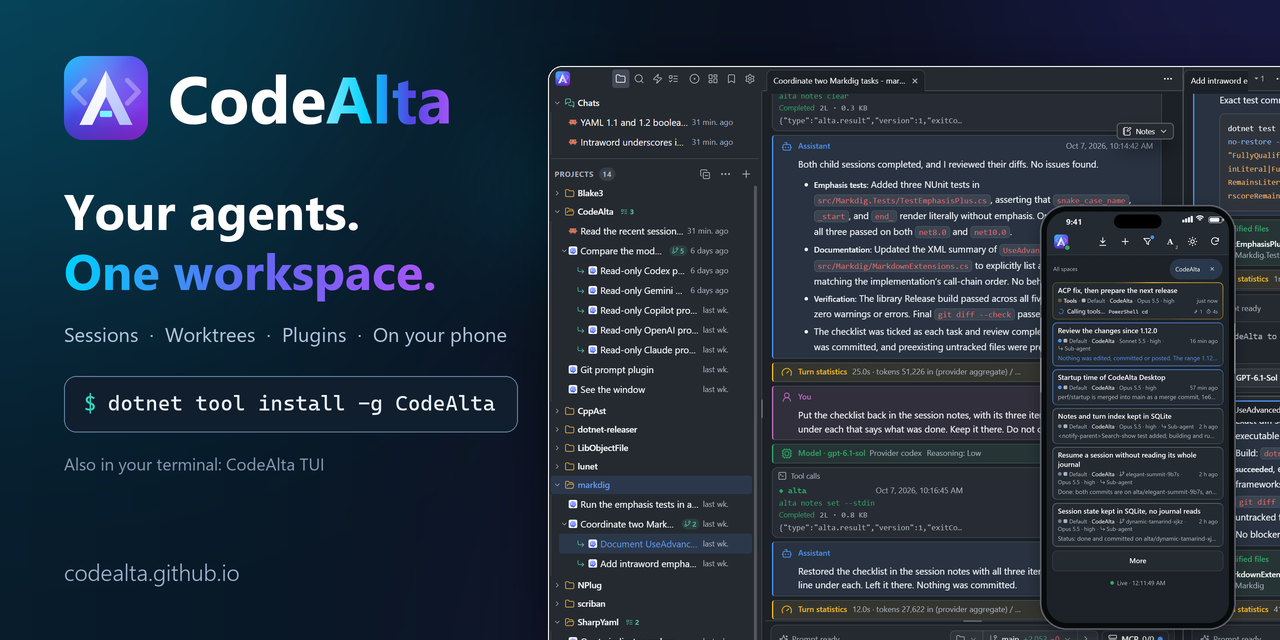Click the CodeAlta logo in desktop toolbar

point(563,79)
